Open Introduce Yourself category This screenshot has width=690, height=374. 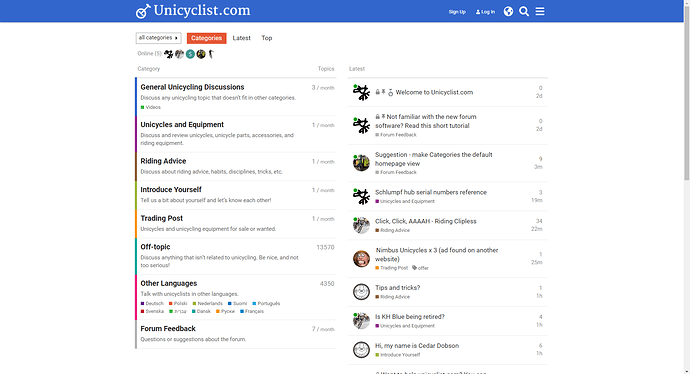(171, 190)
